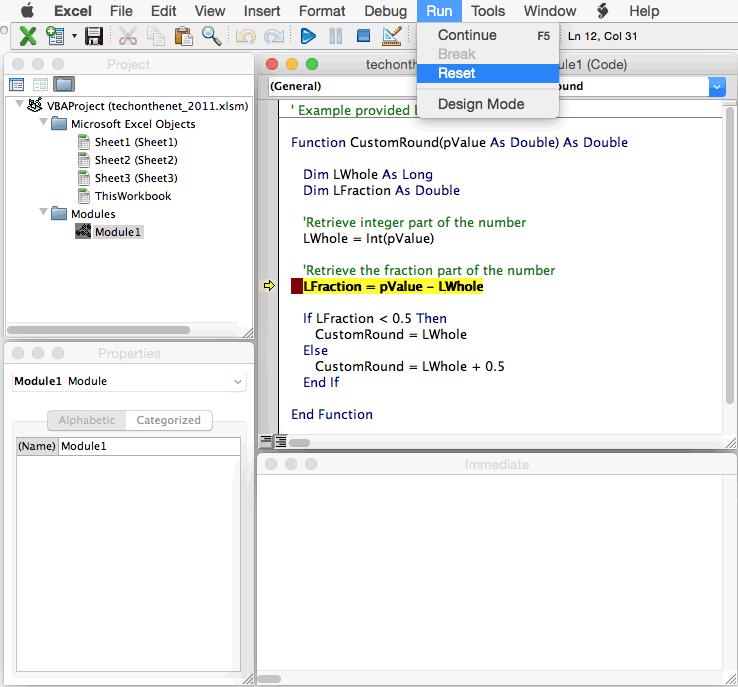The height and width of the screenshot is (687, 738).
Task: Click the Design Mode ruler icon
Action: point(392,36)
